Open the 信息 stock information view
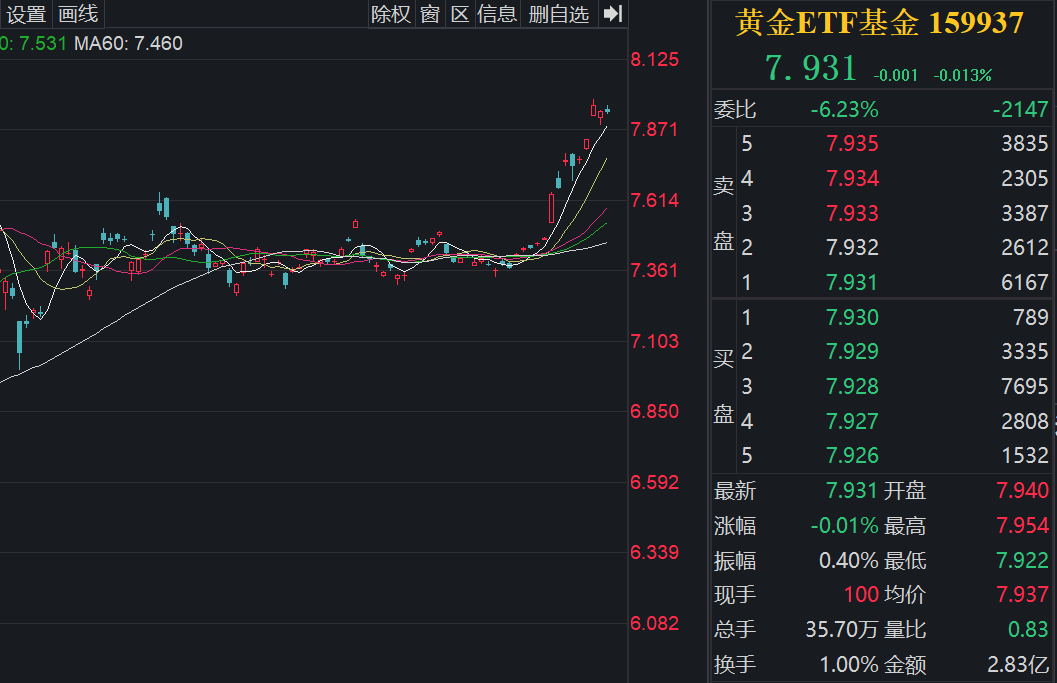The height and width of the screenshot is (683, 1057). coord(497,14)
